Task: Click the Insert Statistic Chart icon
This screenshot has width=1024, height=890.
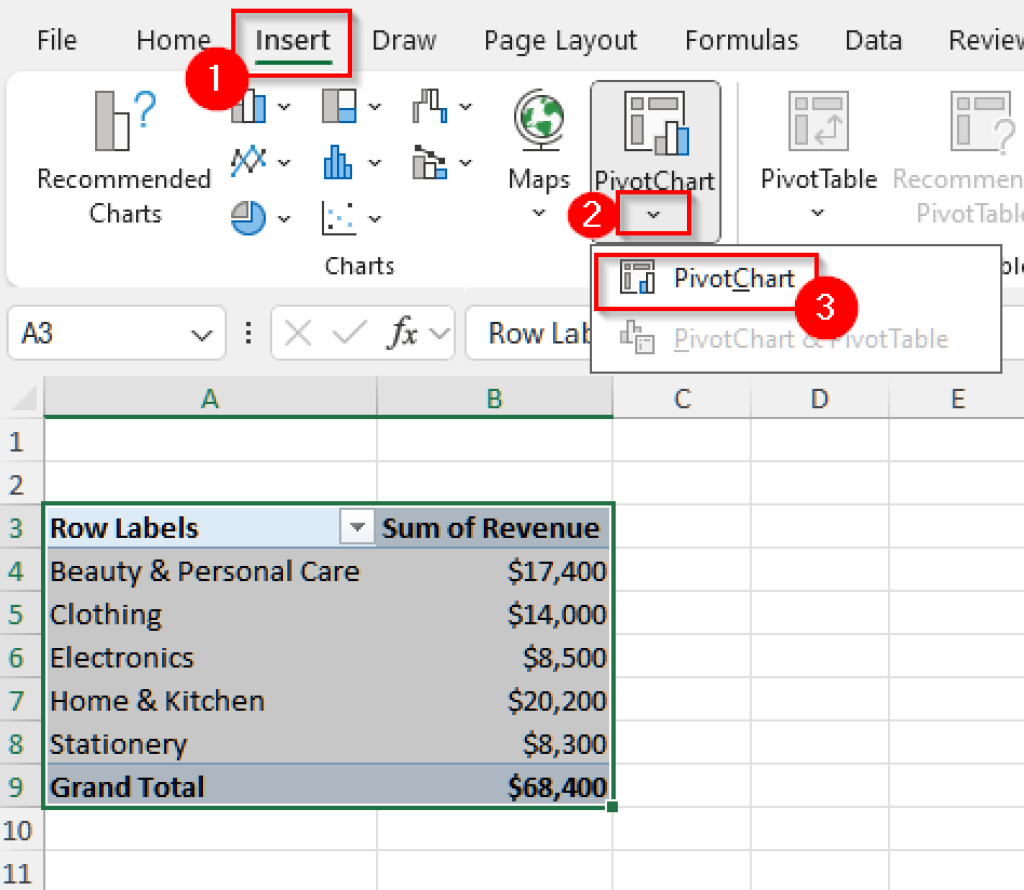Action: click(x=338, y=162)
